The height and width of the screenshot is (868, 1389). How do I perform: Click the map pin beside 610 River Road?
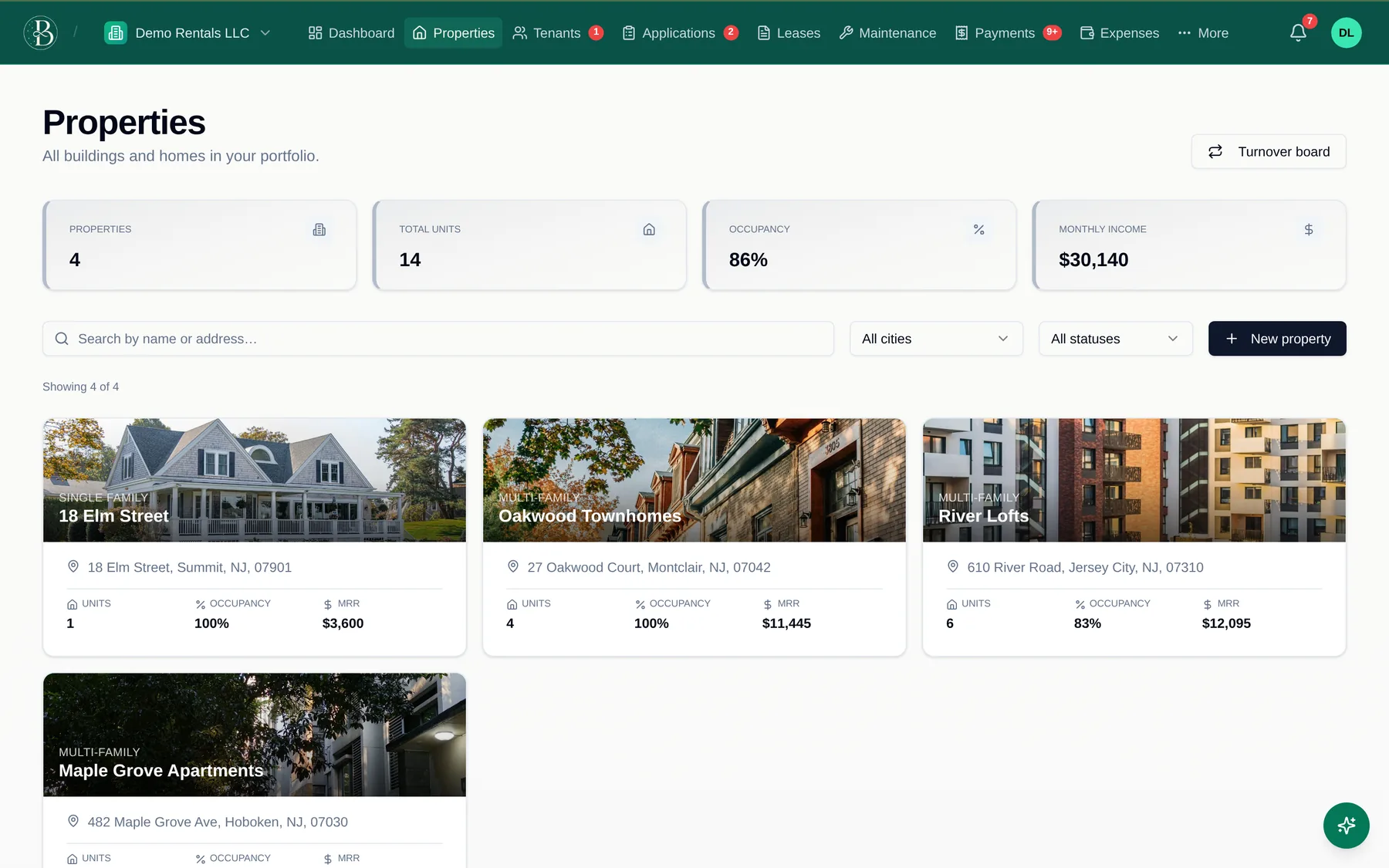(x=953, y=567)
